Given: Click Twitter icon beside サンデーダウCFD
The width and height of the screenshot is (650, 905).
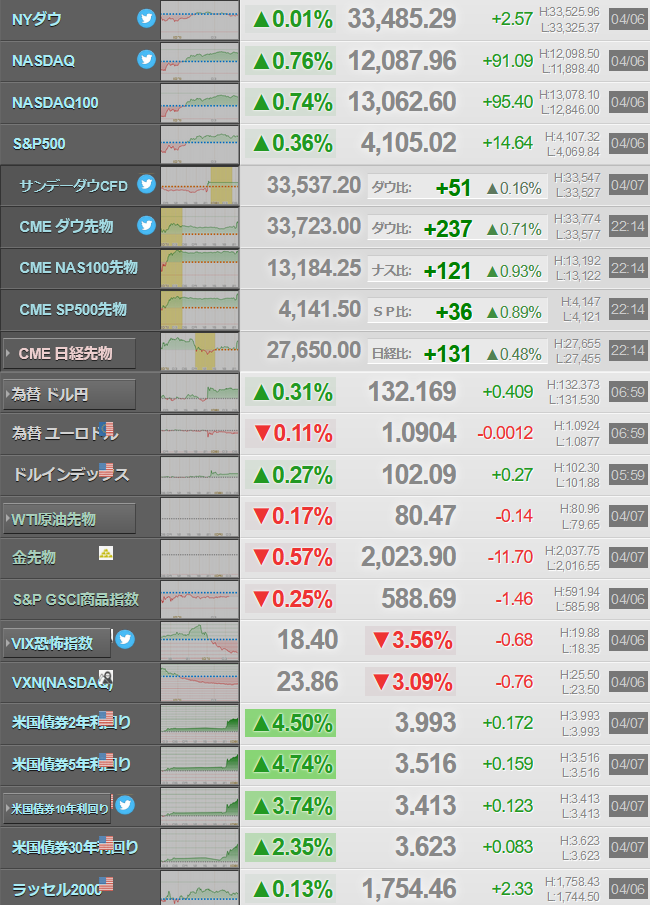Looking at the screenshot, I should [x=146, y=184].
